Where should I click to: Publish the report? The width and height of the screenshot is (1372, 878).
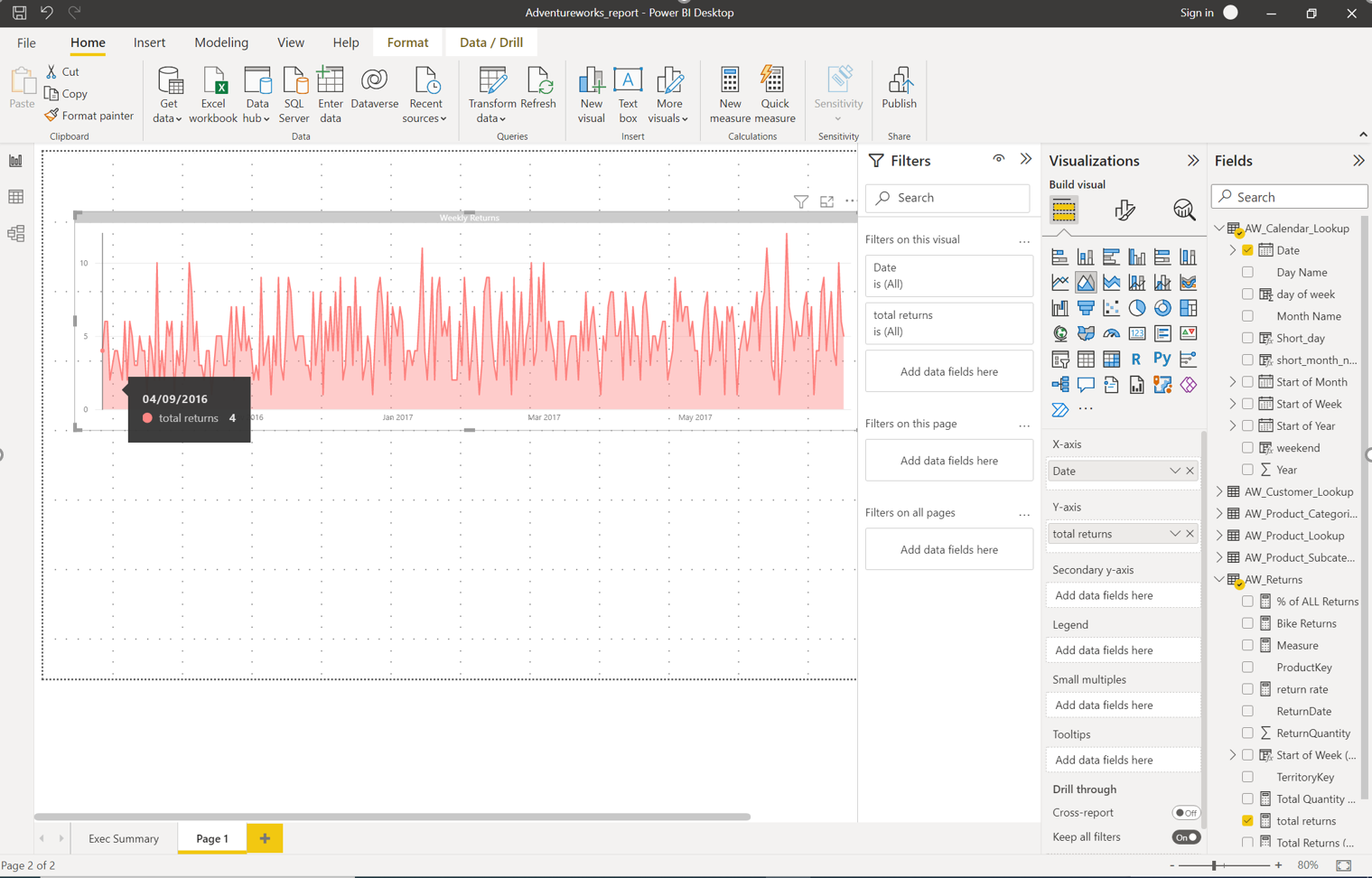tap(899, 89)
